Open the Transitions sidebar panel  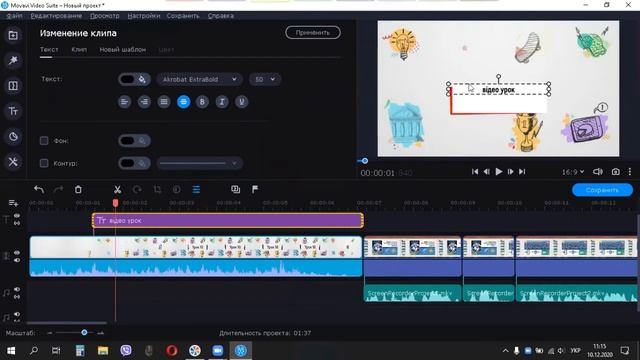tap(13, 86)
